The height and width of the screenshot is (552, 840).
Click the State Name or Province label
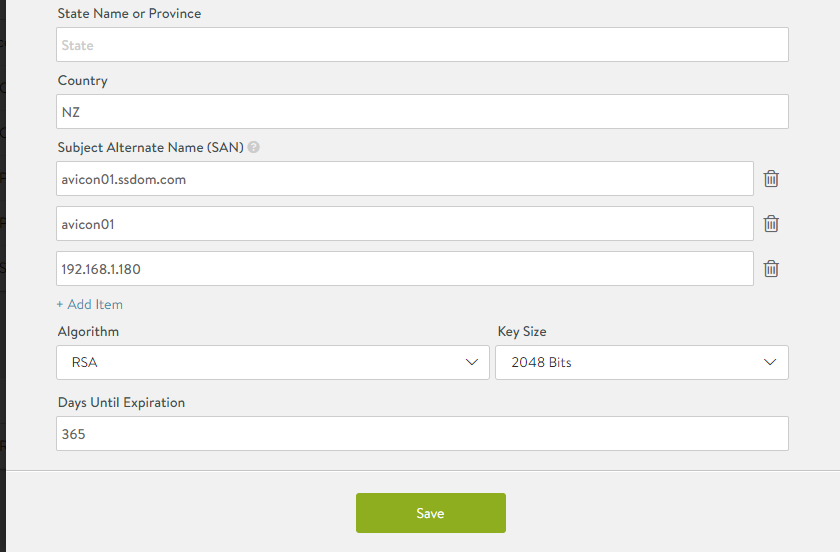[130, 13]
